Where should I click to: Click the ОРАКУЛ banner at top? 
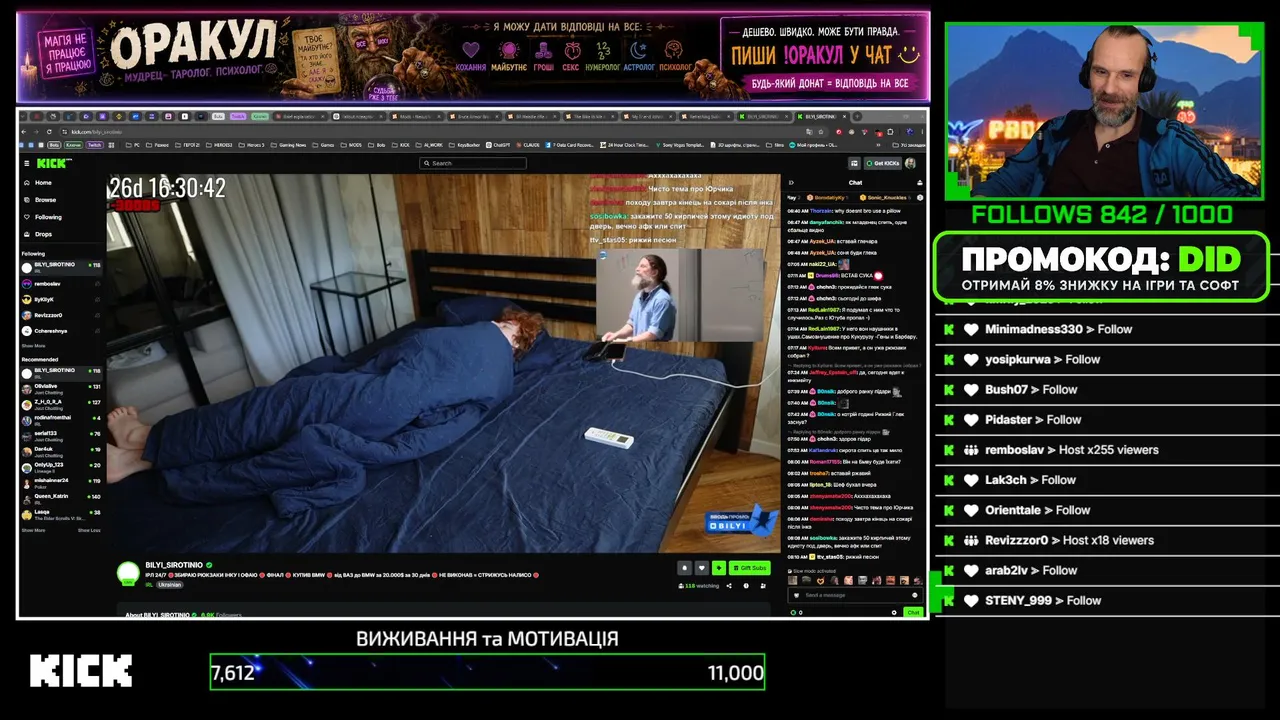click(x=474, y=56)
